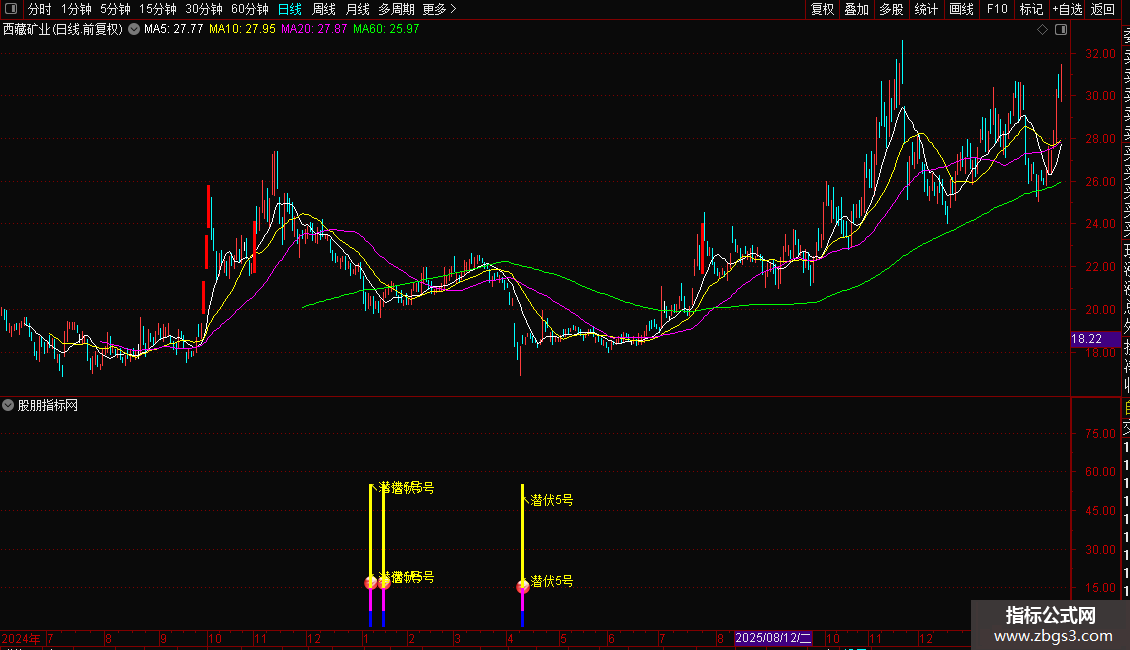The height and width of the screenshot is (650, 1130).
Task: Click the 西藏矿业(日线.前复权) chart title
Action: coord(63,30)
